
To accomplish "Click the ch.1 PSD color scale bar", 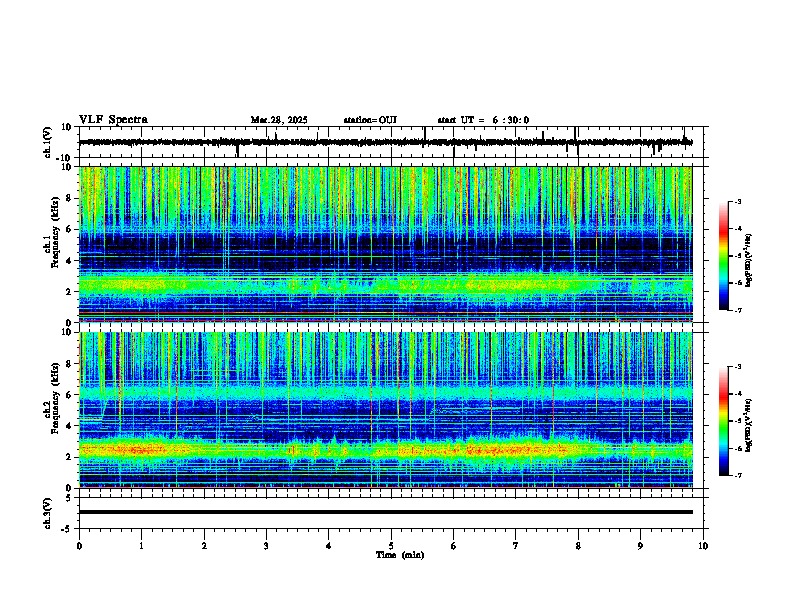I will (724, 256).
